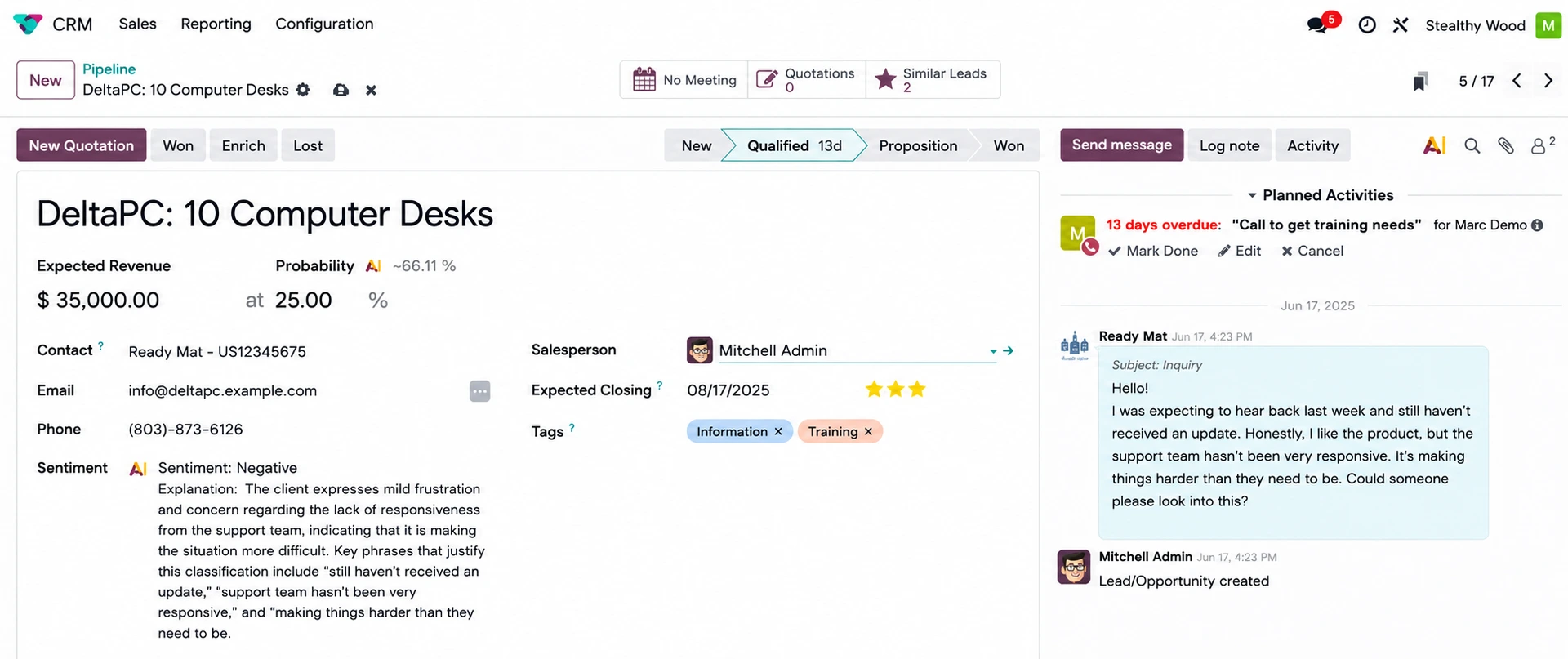Set priority to one star
The image size is (1568, 659).
874,390
